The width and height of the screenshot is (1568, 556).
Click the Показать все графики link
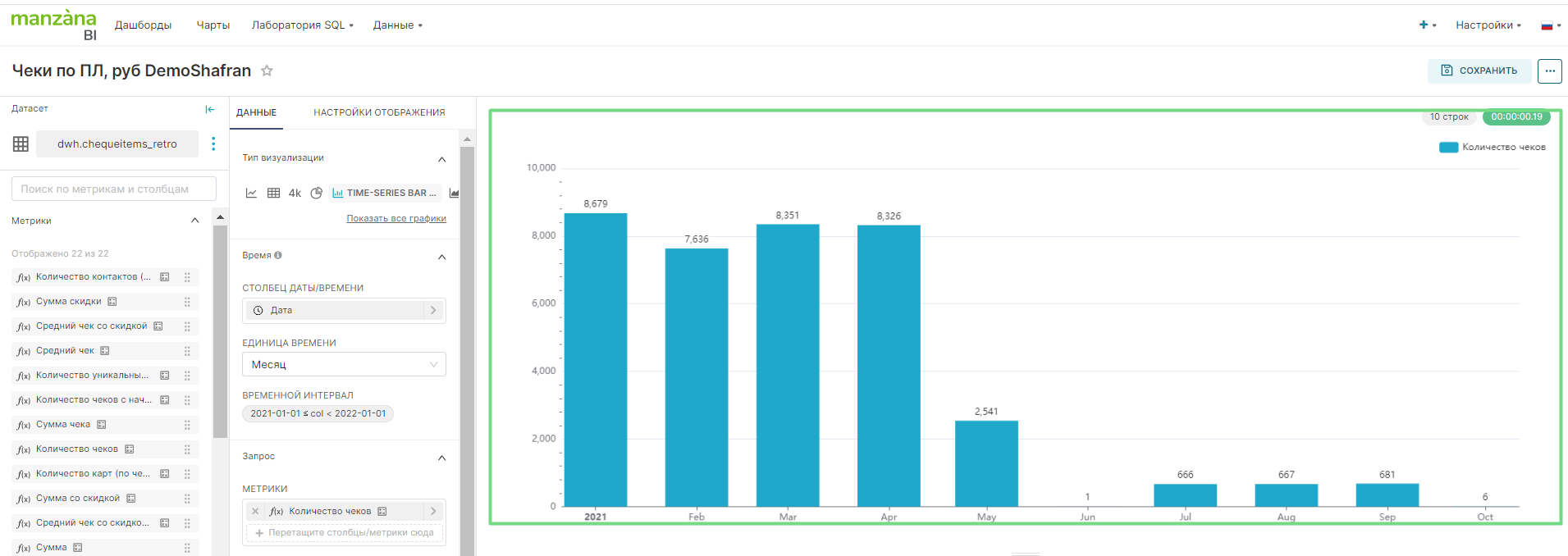(x=396, y=219)
